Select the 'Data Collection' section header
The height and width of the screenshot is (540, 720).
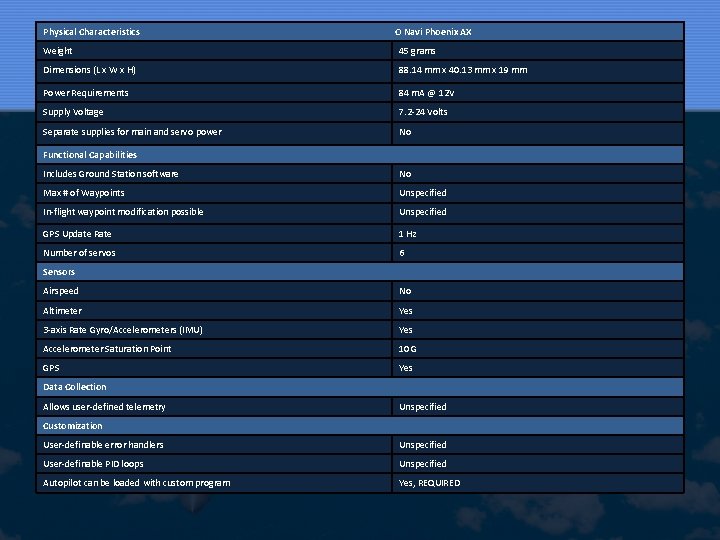[74, 387]
